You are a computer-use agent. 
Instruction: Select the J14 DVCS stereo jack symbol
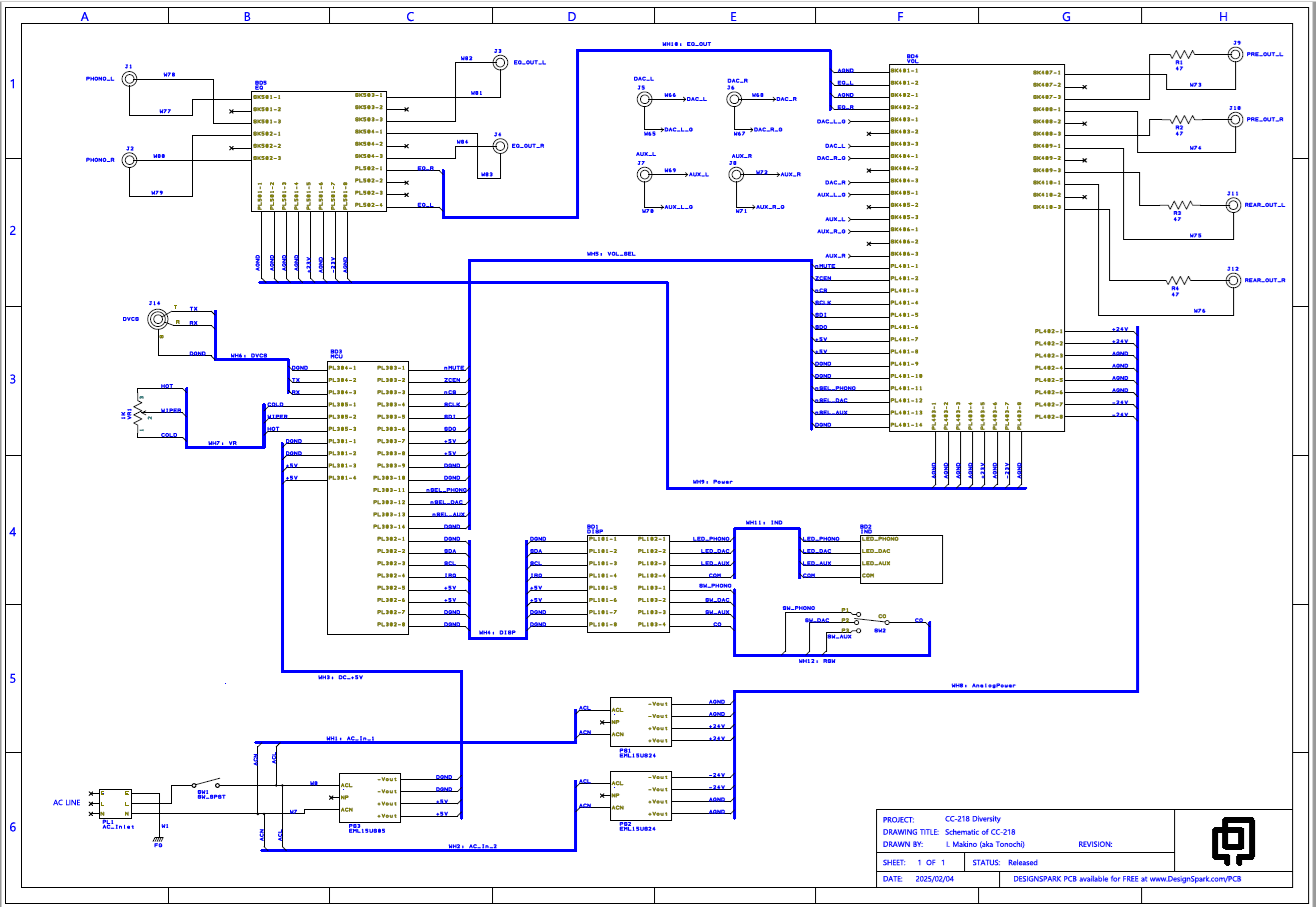point(157,319)
